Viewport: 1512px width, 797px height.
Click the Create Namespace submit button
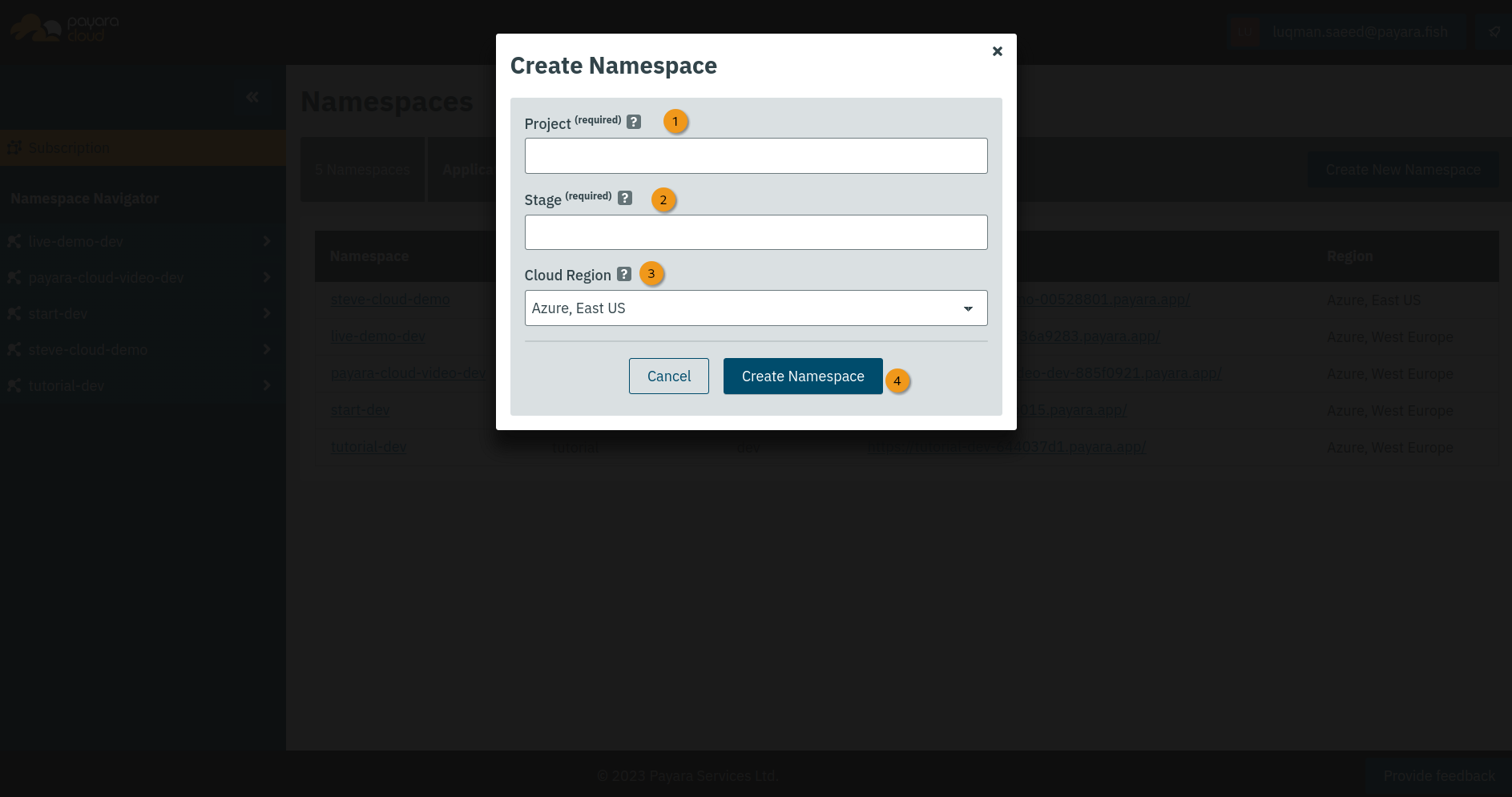(802, 376)
